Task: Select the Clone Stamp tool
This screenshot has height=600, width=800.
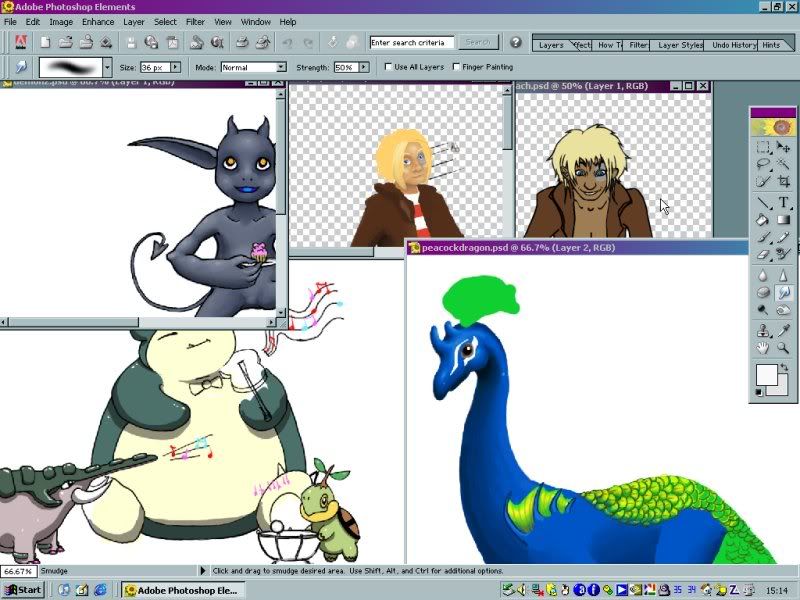Action: pyautogui.click(x=763, y=331)
